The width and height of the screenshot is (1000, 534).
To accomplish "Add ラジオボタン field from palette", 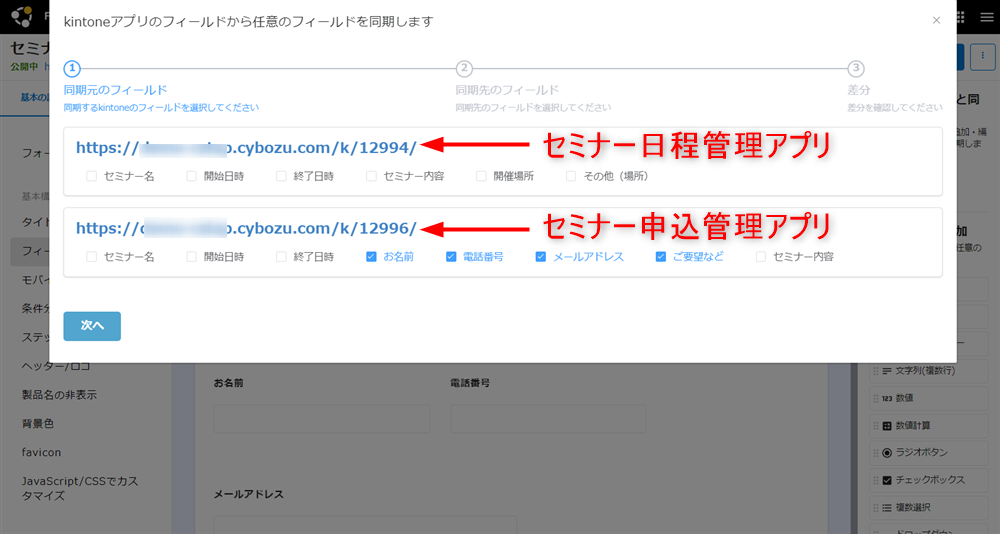I will pyautogui.click(x=929, y=452).
